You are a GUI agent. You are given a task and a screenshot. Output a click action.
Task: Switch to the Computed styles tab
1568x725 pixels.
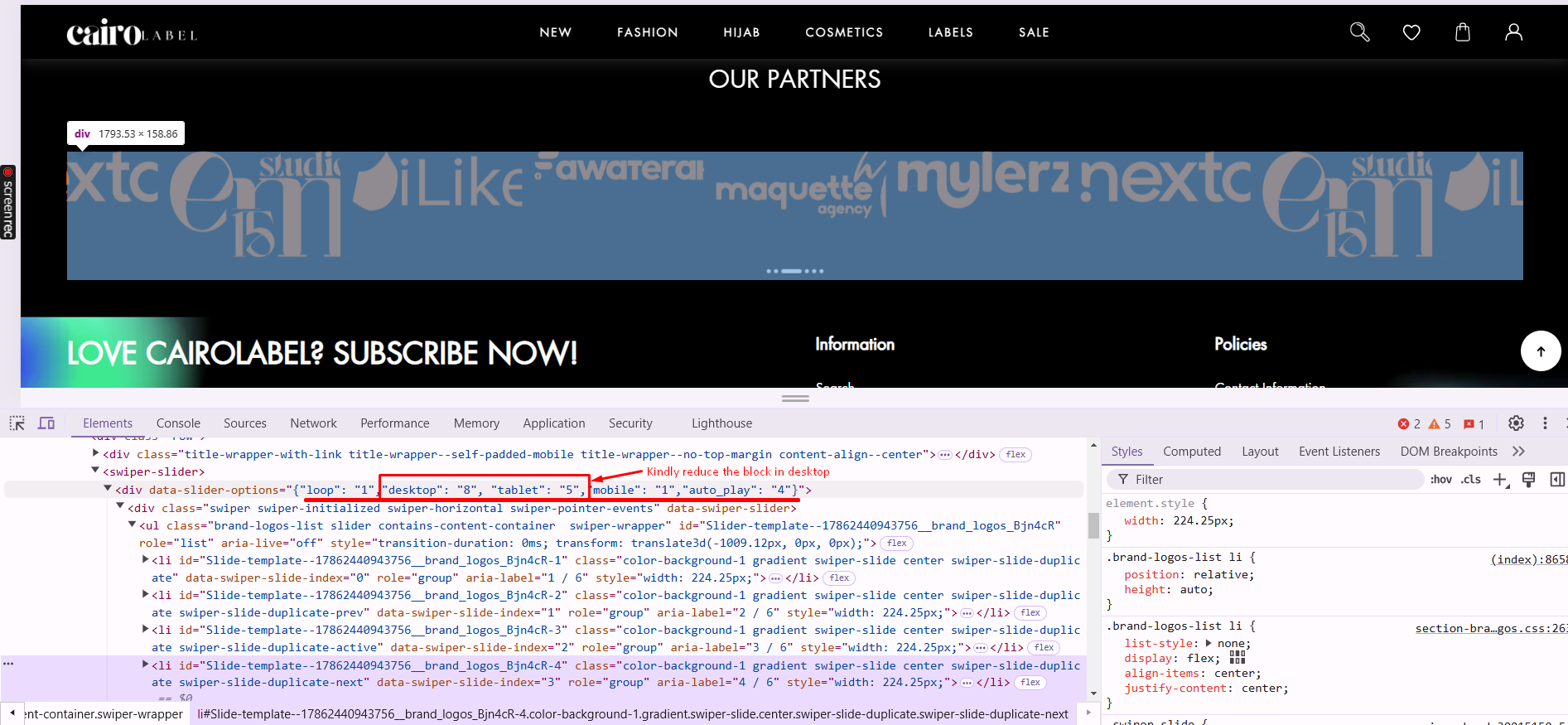1192,452
